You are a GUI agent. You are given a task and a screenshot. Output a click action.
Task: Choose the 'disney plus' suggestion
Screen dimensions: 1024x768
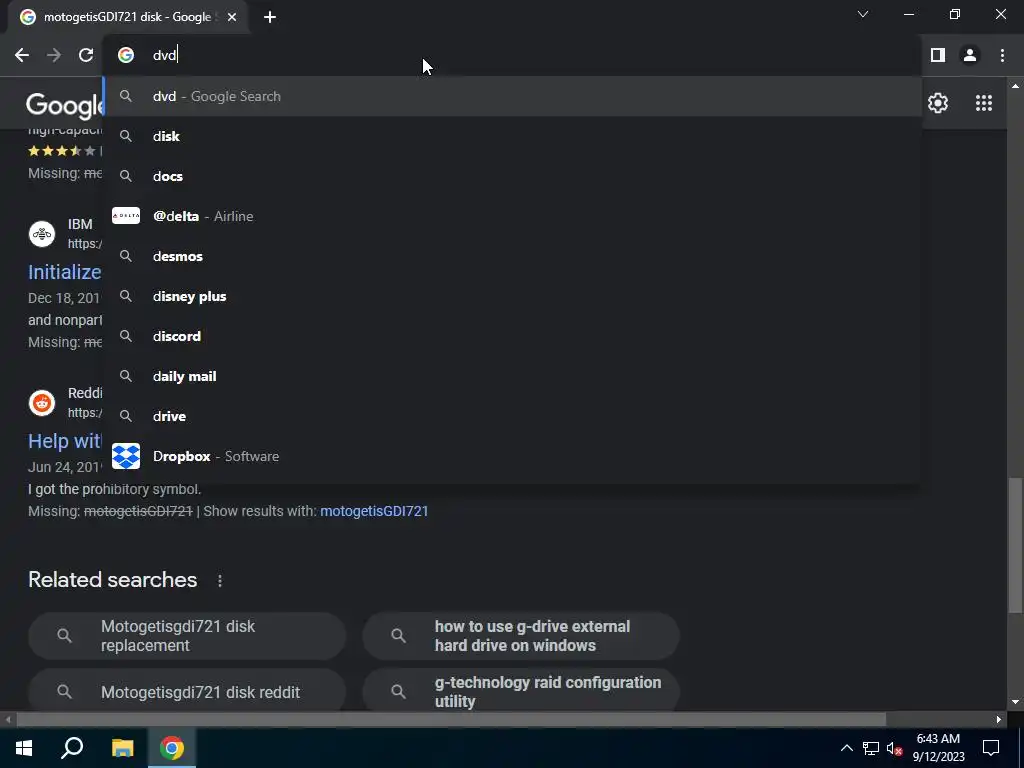pyautogui.click(x=512, y=296)
